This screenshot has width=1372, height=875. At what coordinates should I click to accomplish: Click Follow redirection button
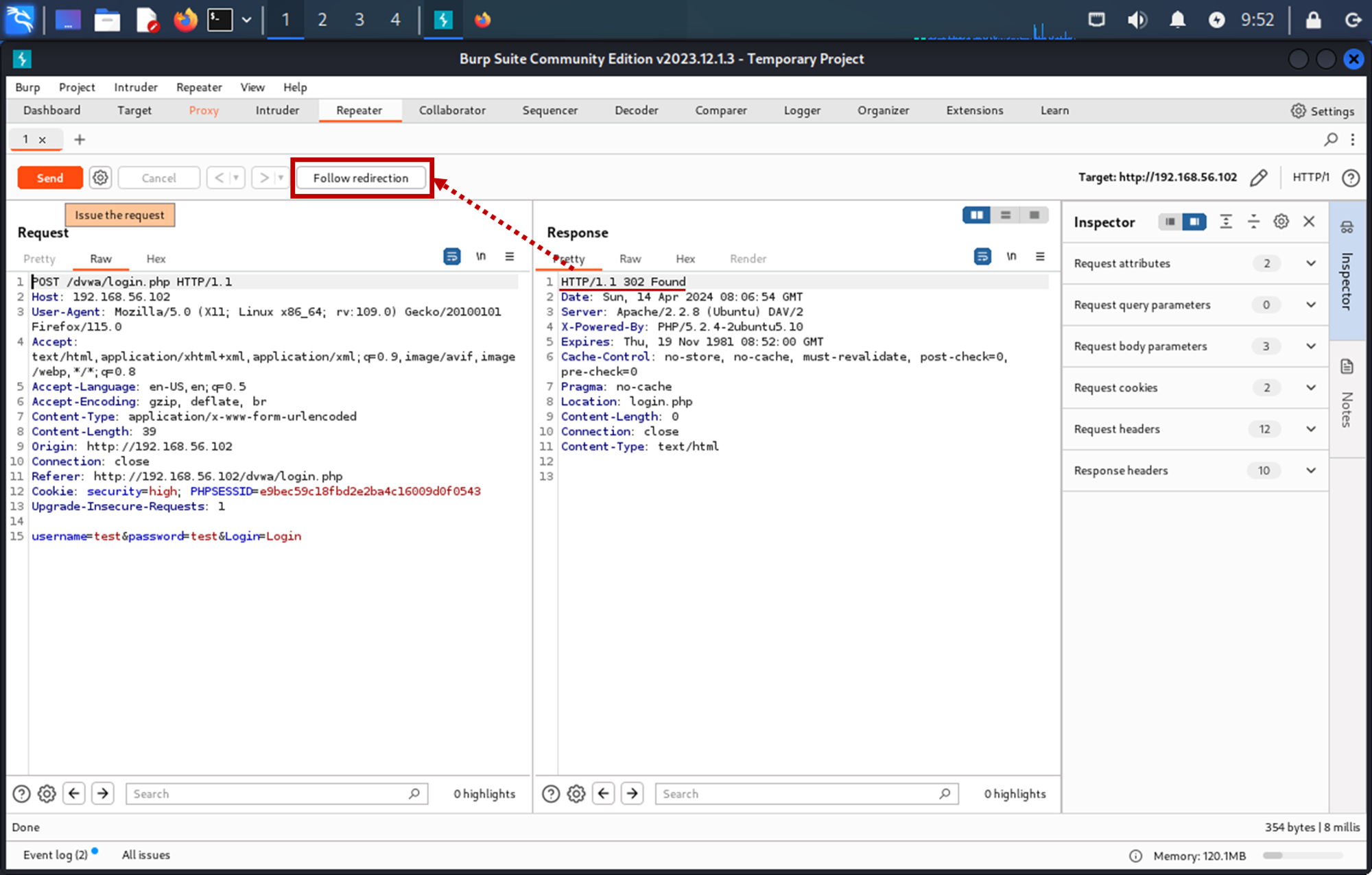point(360,178)
